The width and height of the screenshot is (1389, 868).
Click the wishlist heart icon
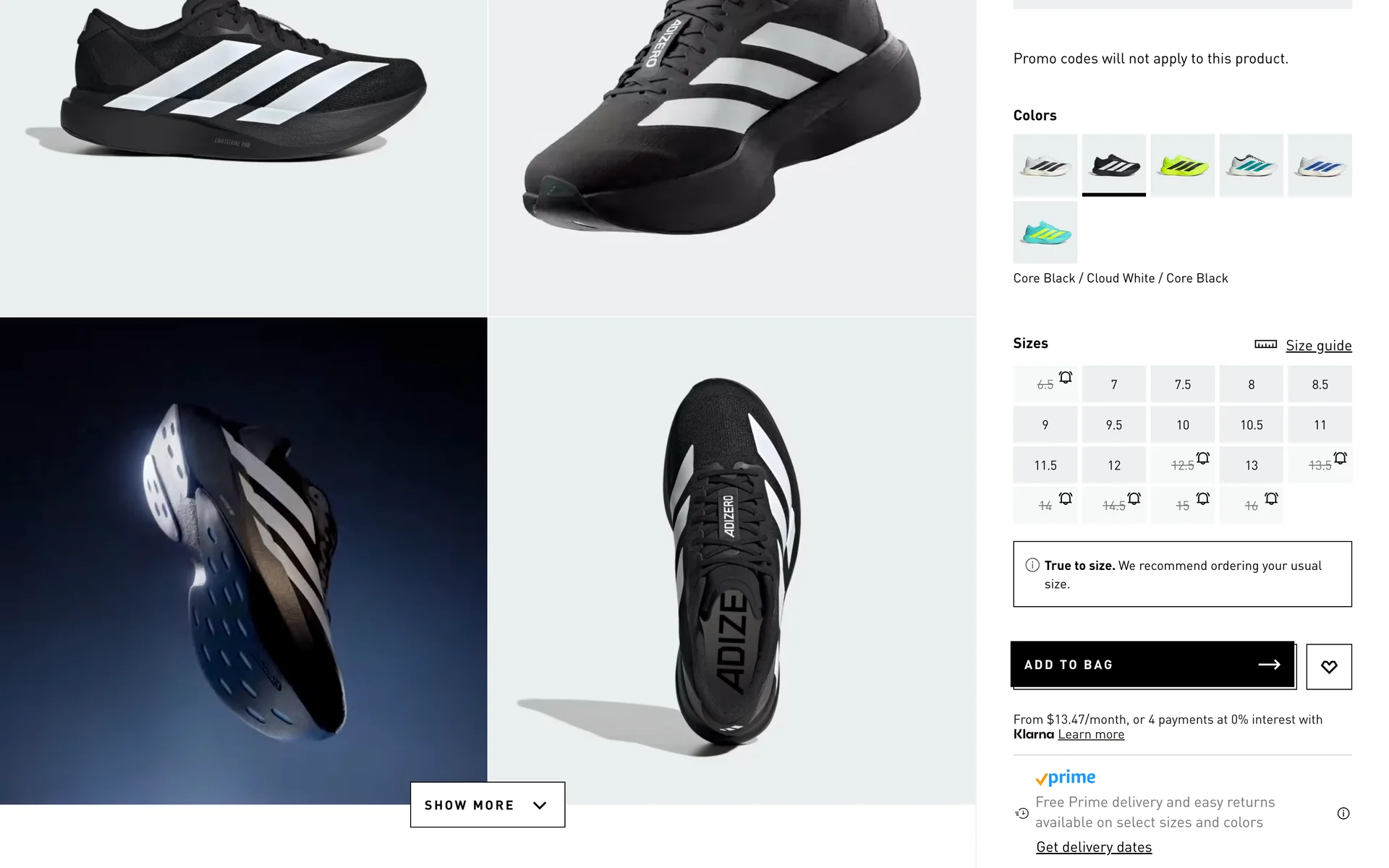pos(1328,666)
